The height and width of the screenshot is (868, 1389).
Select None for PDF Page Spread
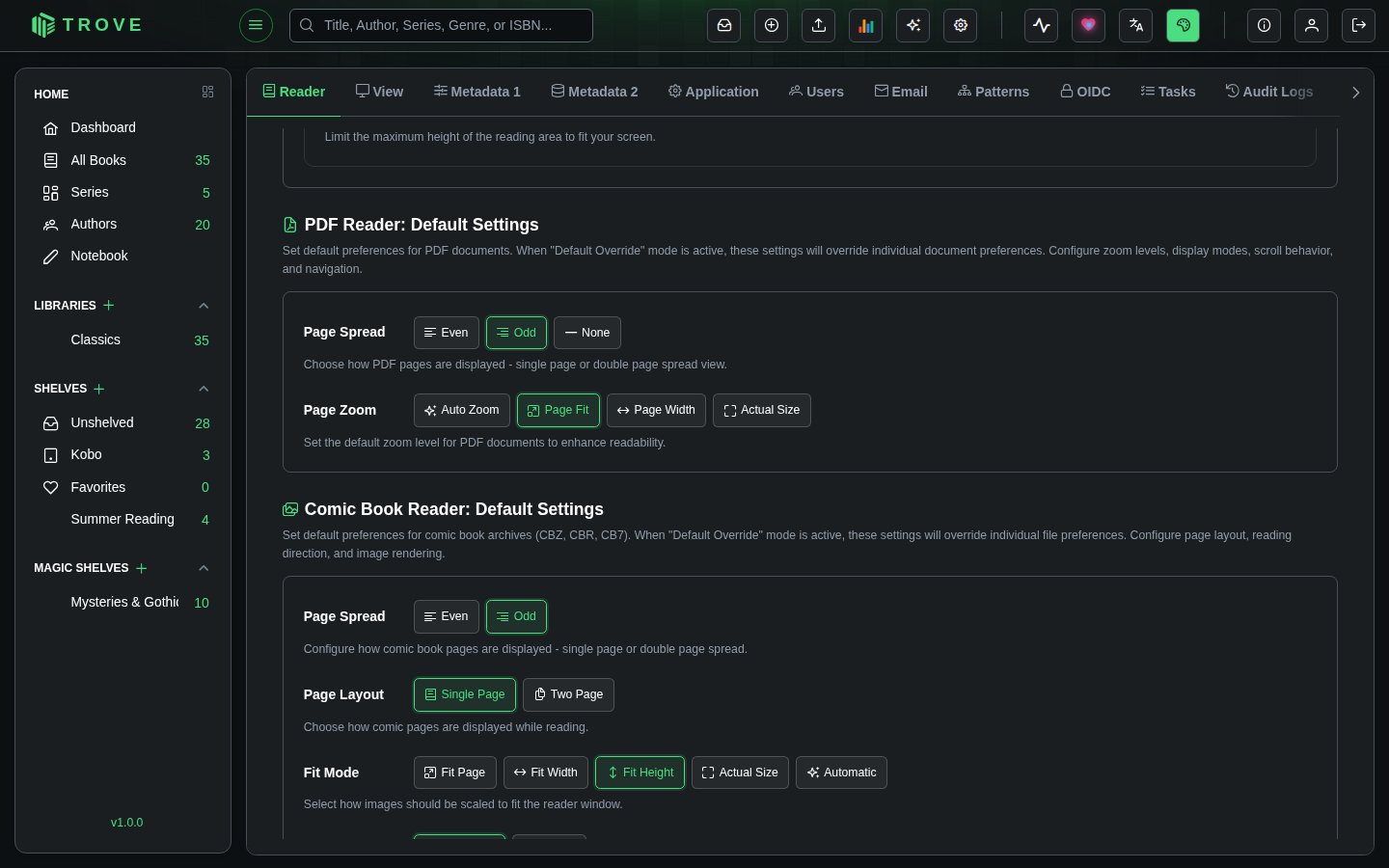[587, 333]
